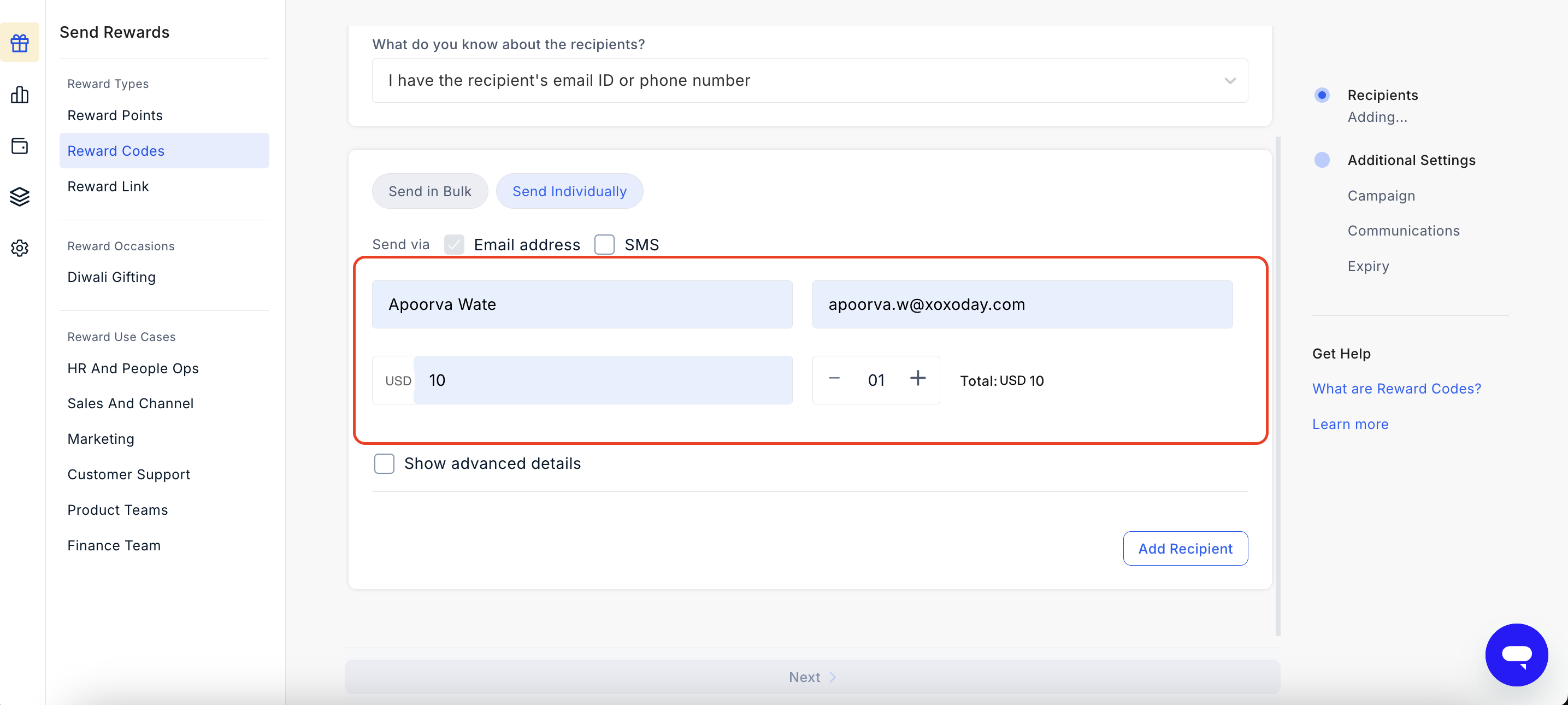The height and width of the screenshot is (705, 1568).
Task: Check Show advanced details
Action: [384, 463]
